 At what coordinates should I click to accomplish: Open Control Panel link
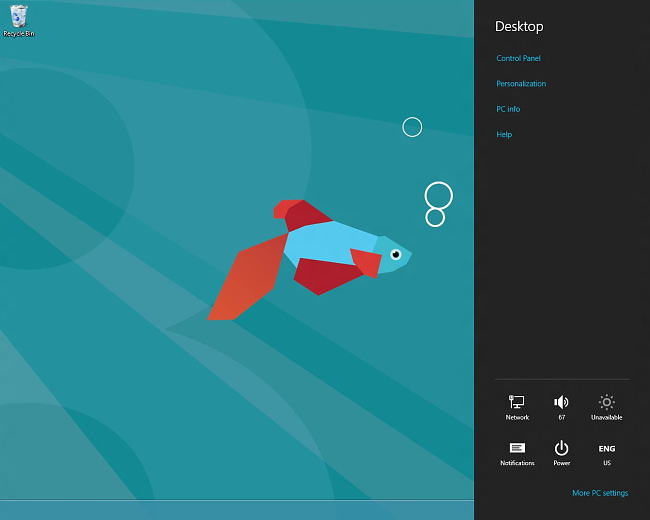coord(518,58)
